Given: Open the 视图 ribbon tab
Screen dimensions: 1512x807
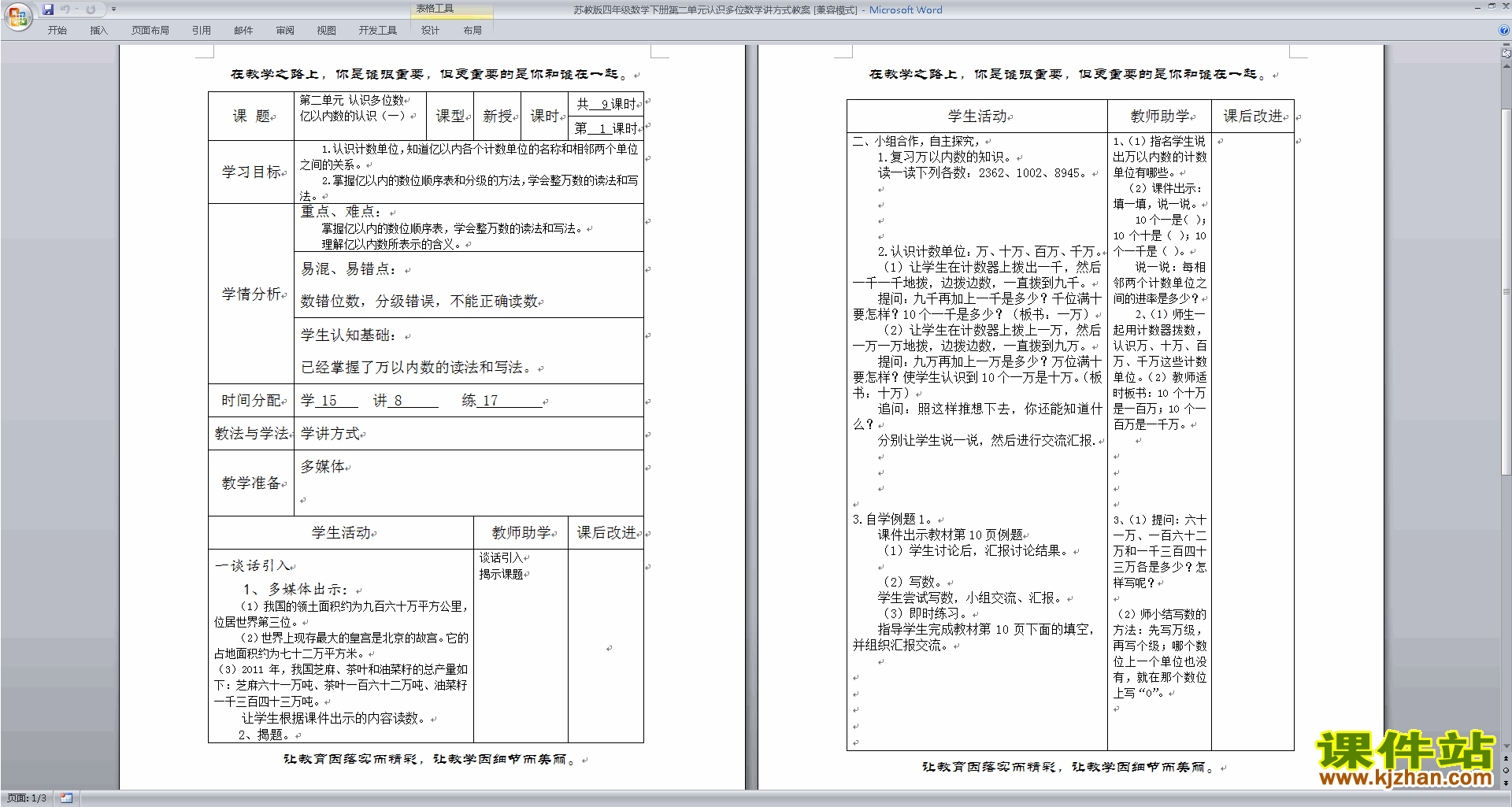Looking at the screenshot, I should (x=327, y=30).
